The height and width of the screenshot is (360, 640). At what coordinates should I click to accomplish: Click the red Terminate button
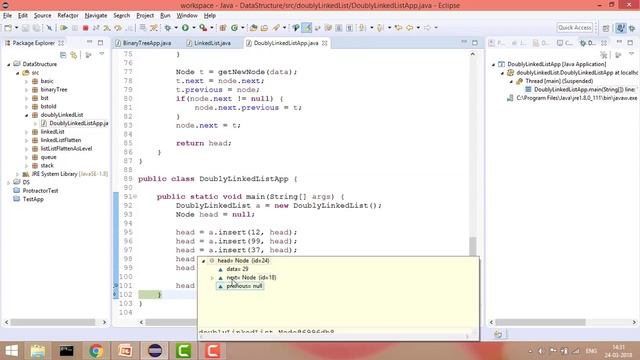[x=85, y=28]
